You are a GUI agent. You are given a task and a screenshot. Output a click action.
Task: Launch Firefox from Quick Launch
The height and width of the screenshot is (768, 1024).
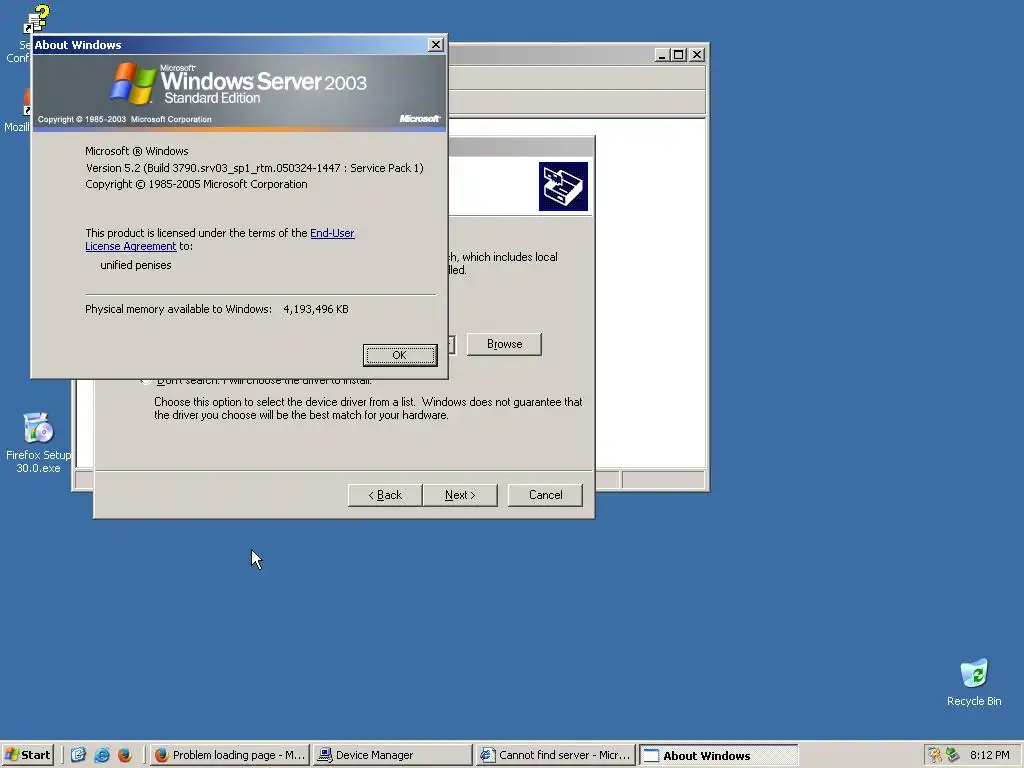pyautogui.click(x=125, y=755)
